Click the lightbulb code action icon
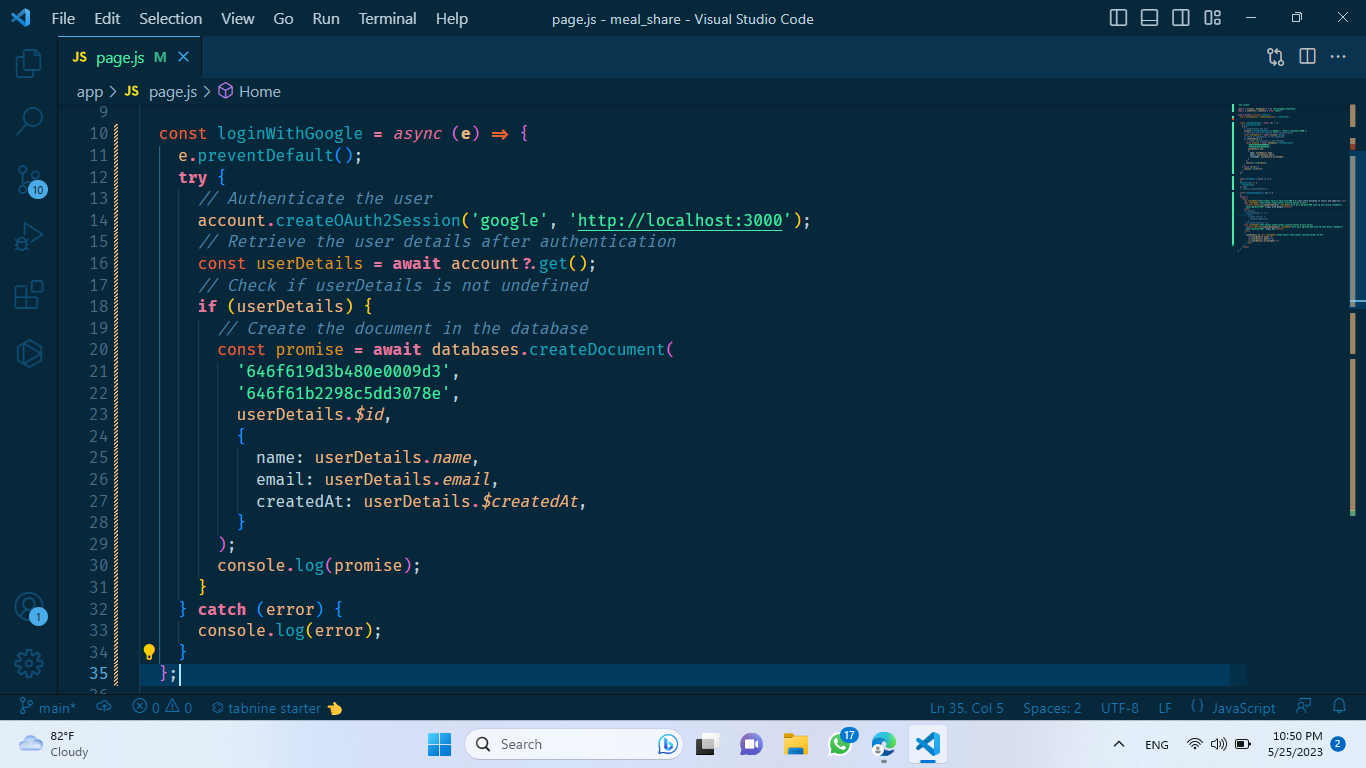This screenshot has height=768, width=1366. point(149,652)
